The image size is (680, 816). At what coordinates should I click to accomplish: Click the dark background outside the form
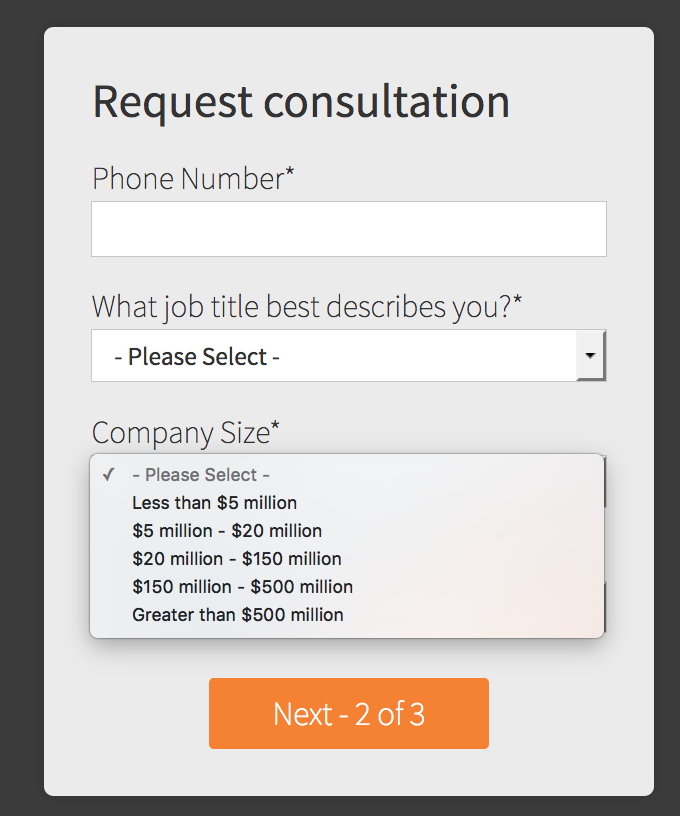coord(20,400)
